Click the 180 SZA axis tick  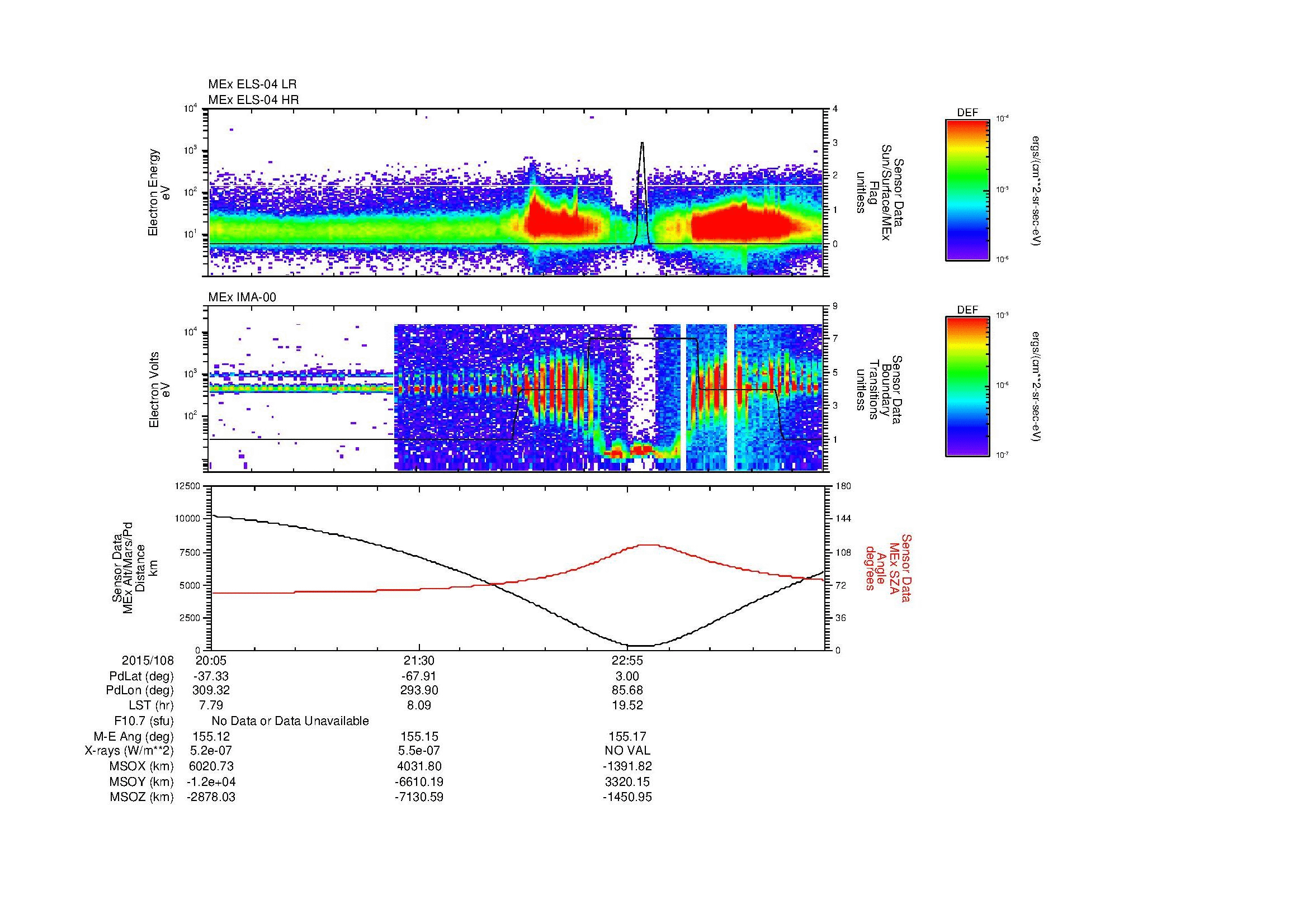tap(844, 486)
